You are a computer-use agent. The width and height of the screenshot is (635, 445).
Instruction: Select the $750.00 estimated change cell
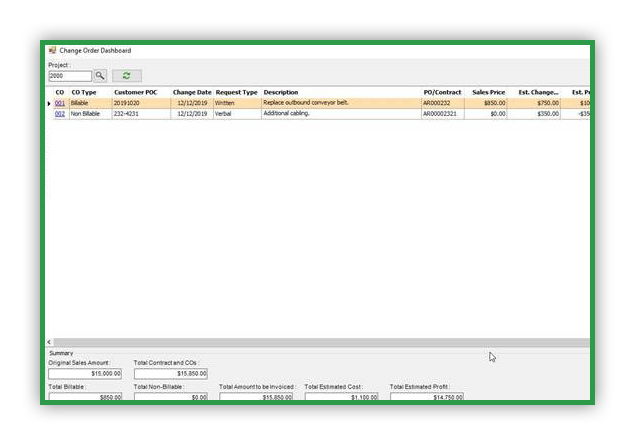(x=534, y=103)
